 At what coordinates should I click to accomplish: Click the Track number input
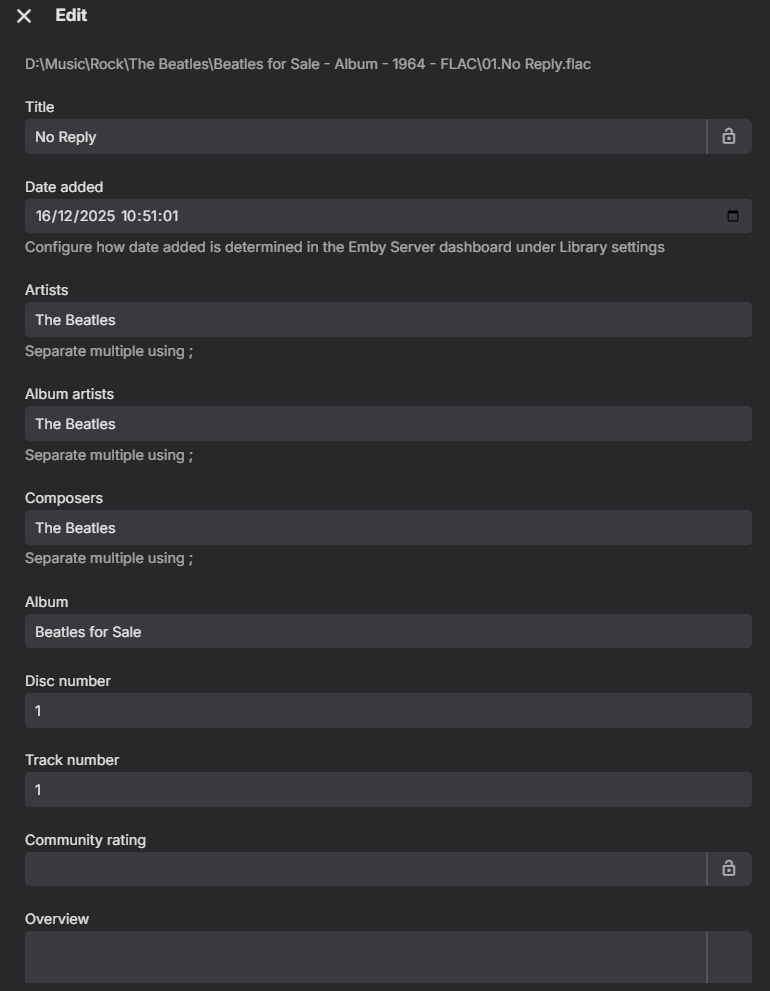388,790
